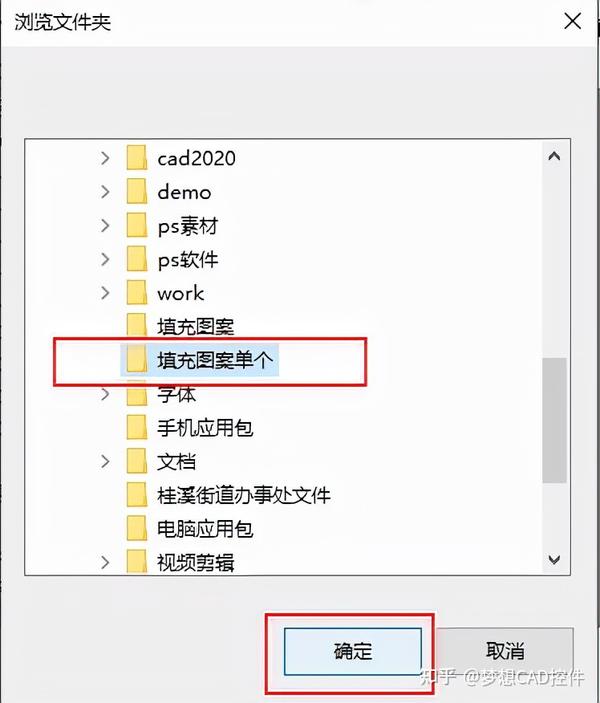600x703 pixels.
Task: Click the demo folder icon
Action: click(x=136, y=191)
